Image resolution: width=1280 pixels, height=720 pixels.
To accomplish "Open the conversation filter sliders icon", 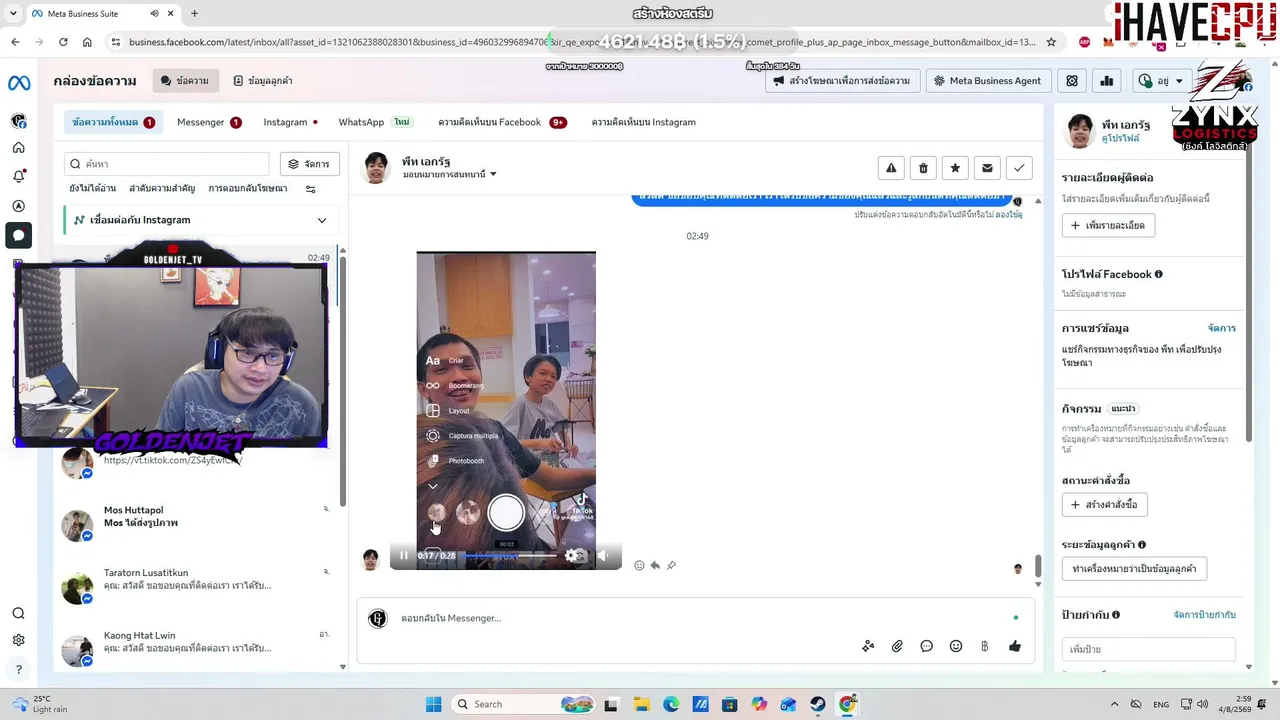I will pyautogui.click(x=310, y=189).
